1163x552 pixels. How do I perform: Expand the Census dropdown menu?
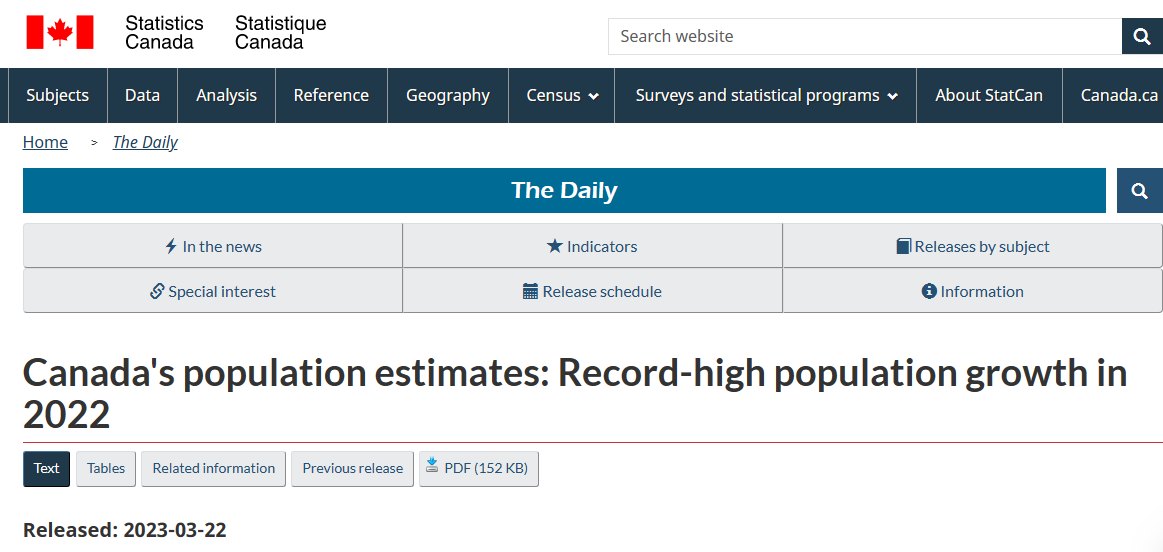tap(561, 96)
